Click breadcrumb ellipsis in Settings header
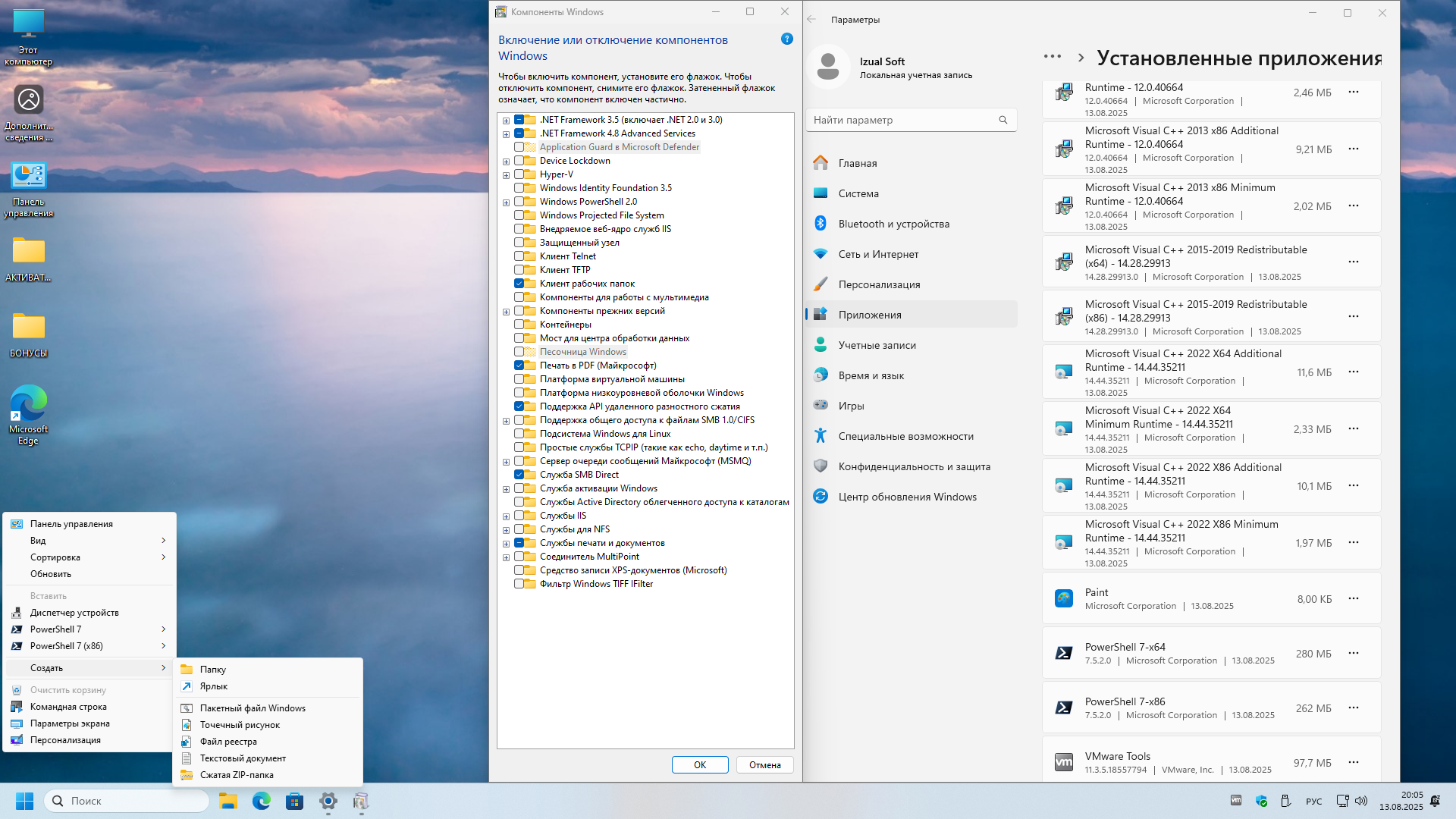1456x819 pixels. click(x=1053, y=56)
